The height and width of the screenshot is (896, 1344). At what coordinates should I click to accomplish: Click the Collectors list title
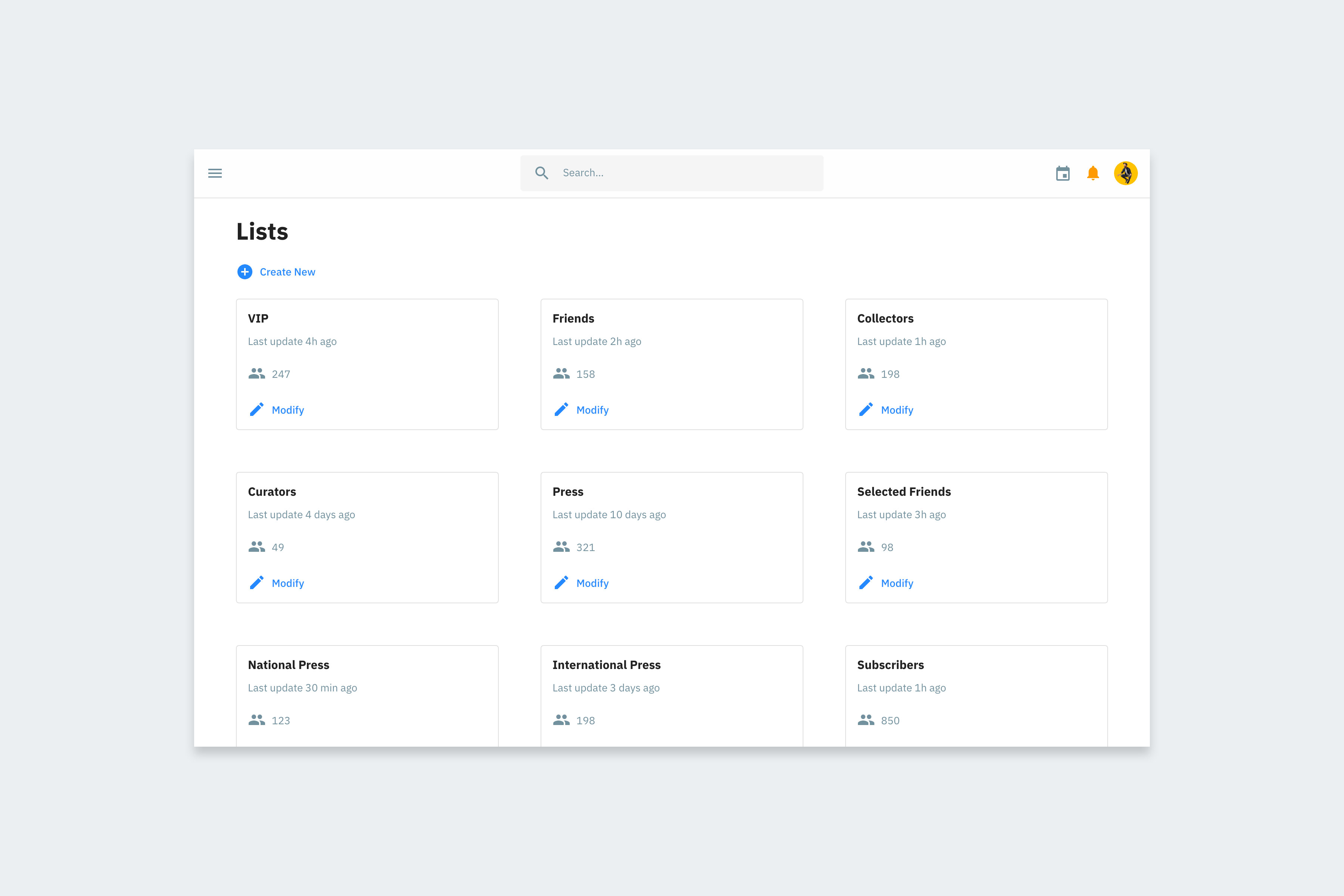pyautogui.click(x=885, y=318)
